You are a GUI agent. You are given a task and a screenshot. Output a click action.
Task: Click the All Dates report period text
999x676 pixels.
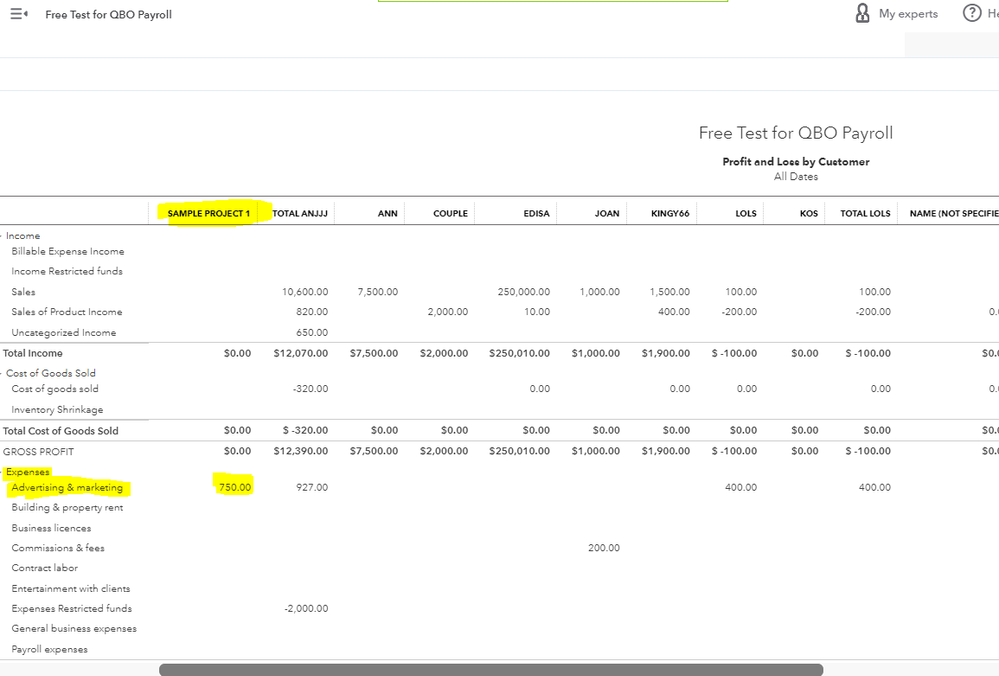tap(796, 176)
